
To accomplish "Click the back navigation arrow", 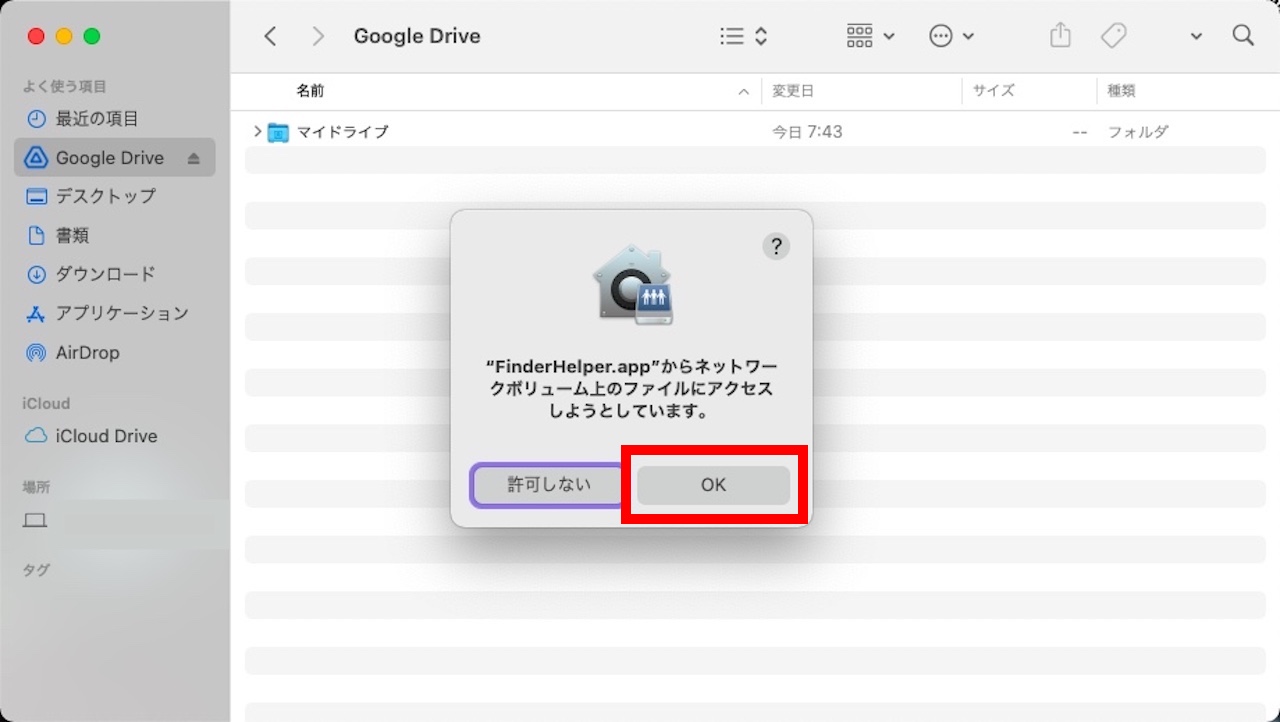I will [270, 36].
